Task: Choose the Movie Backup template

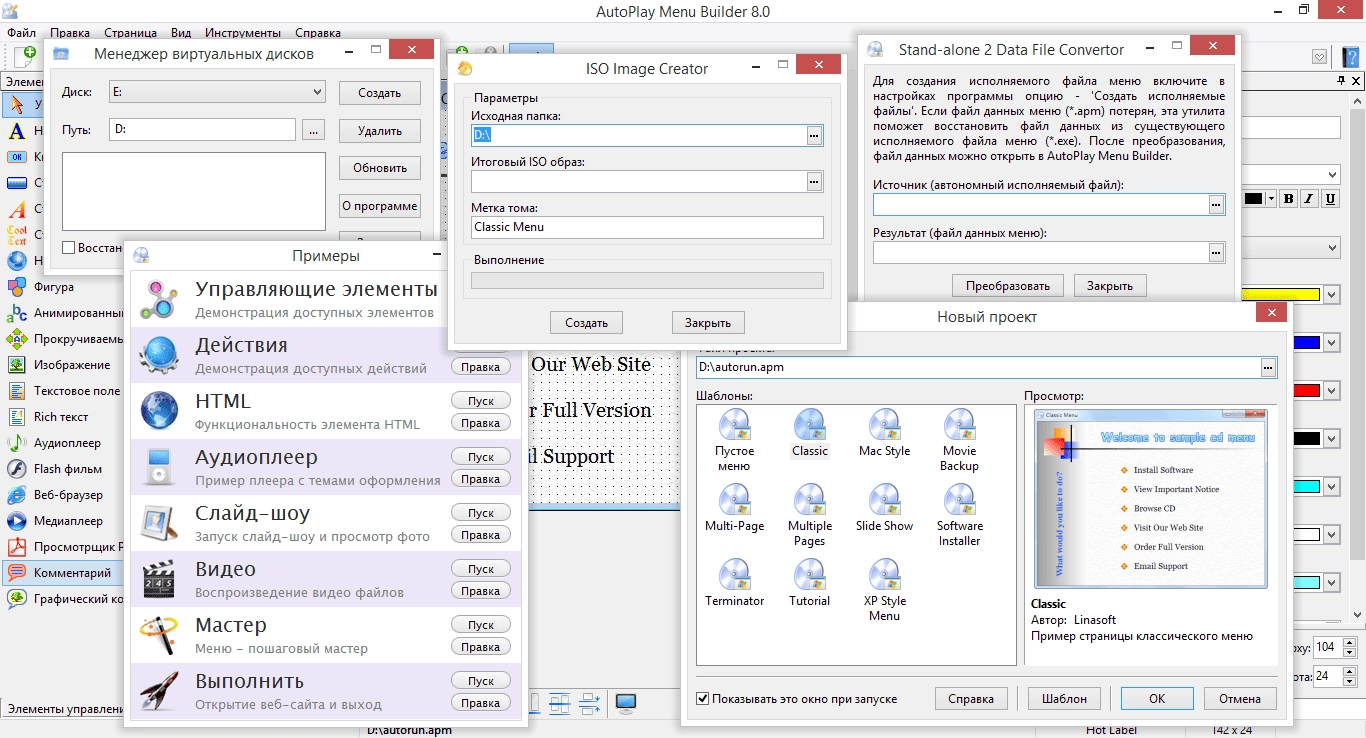Action: point(959,440)
